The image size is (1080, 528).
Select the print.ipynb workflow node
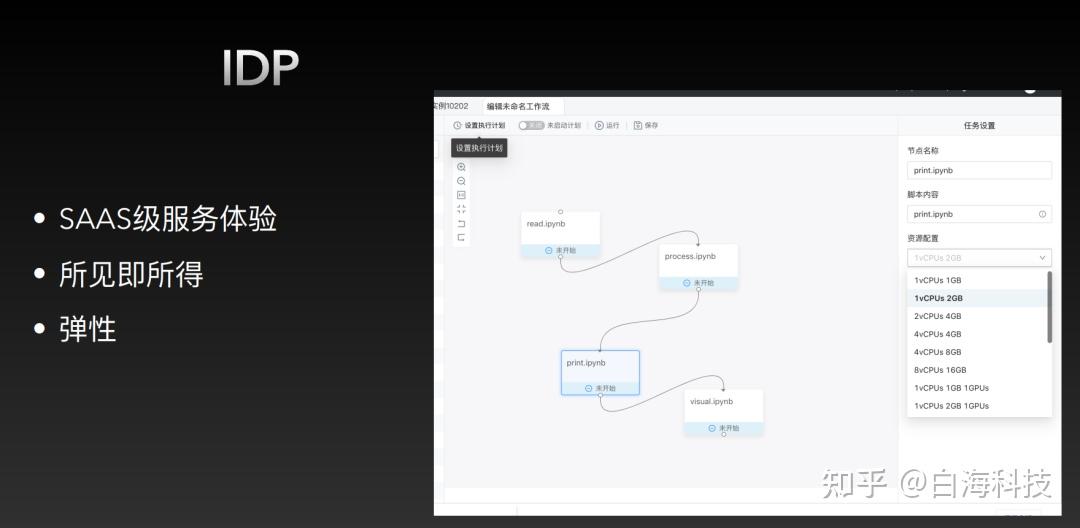click(x=600, y=372)
